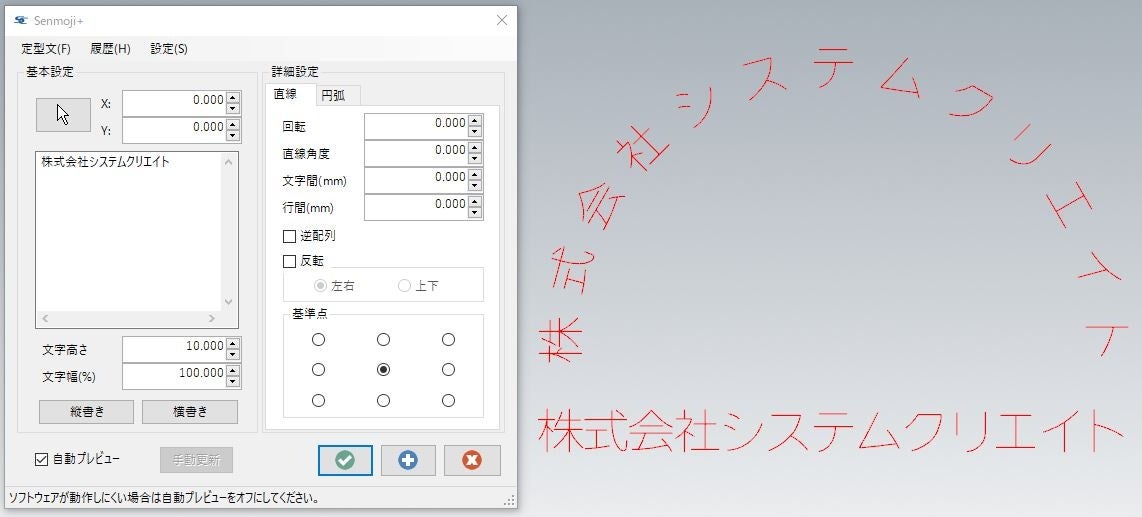Decrease X value with down arrow
Screen dimensions: 1142x517
[233, 109]
